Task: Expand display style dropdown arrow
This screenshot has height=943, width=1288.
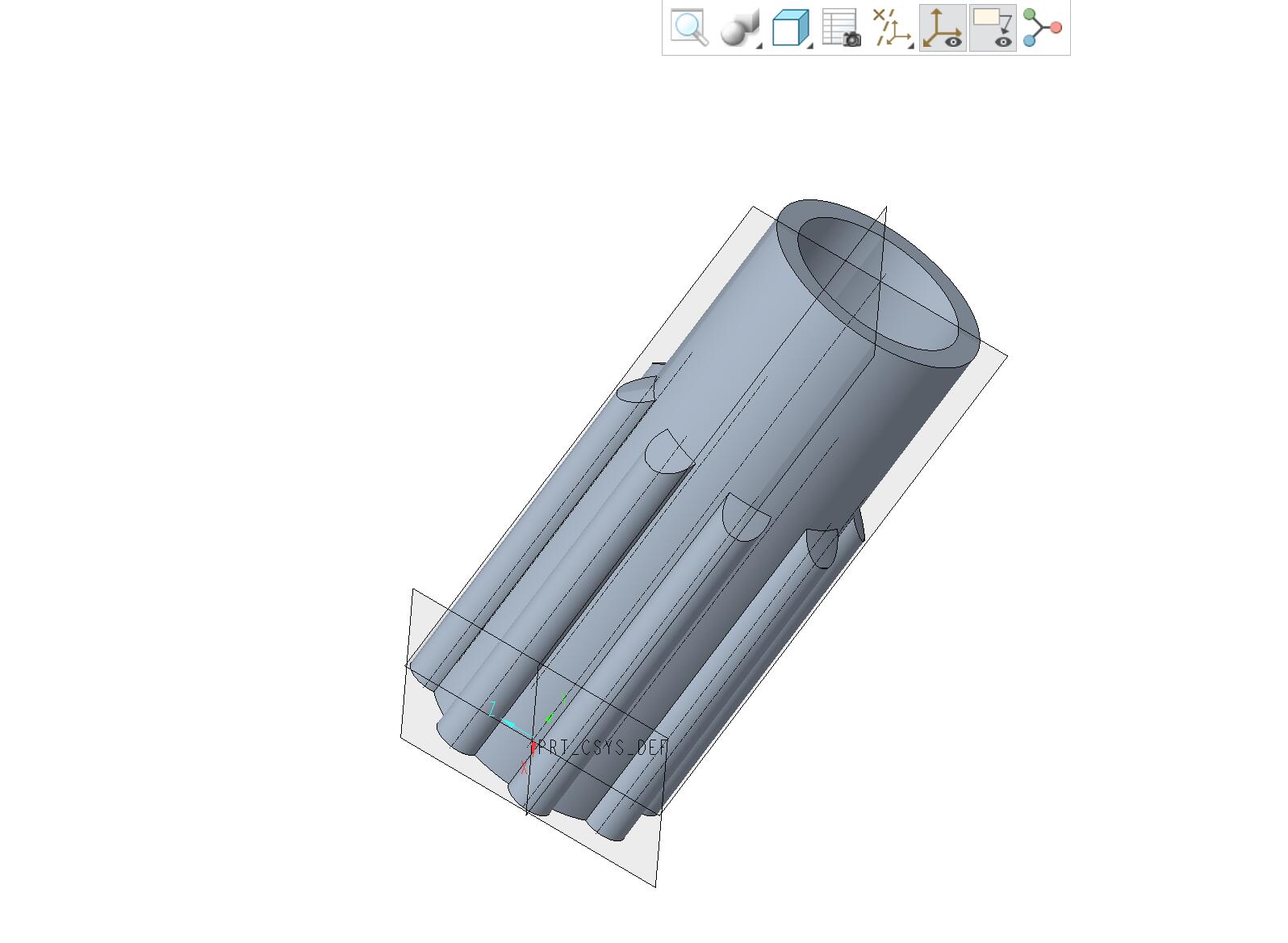Action: [x=759, y=46]
